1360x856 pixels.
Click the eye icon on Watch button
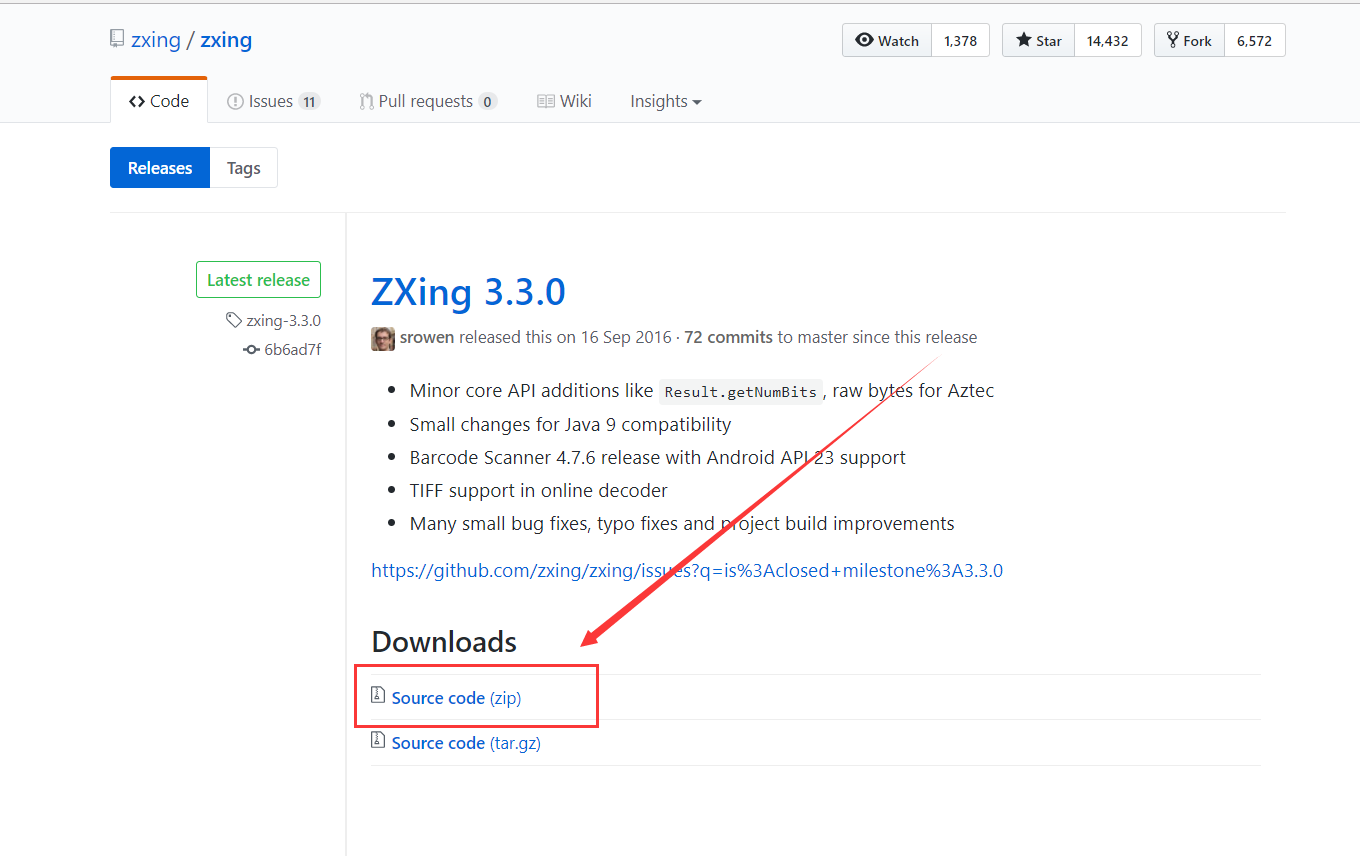coord(865,40)
